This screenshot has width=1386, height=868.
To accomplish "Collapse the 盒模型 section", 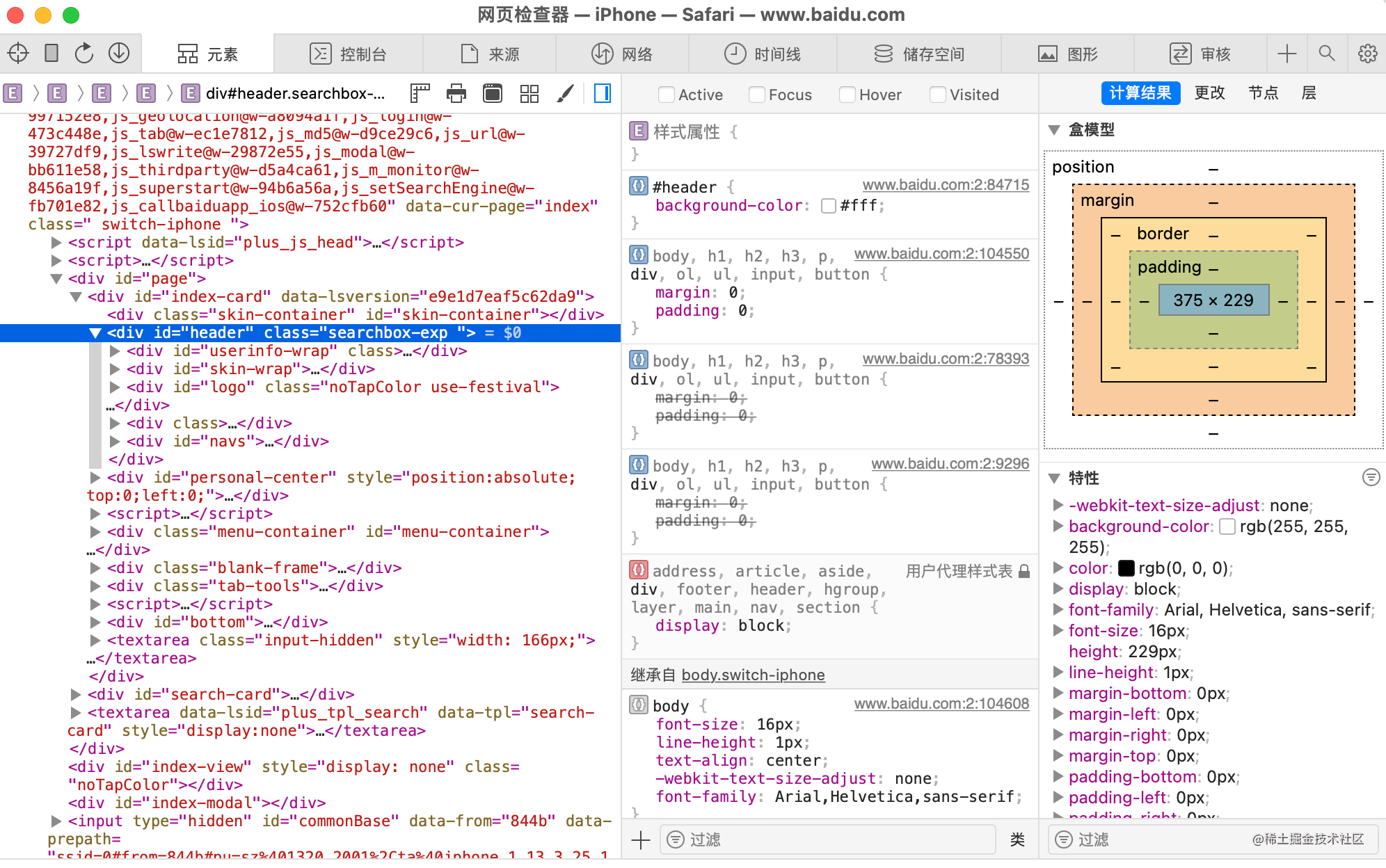I will 1054,130.
